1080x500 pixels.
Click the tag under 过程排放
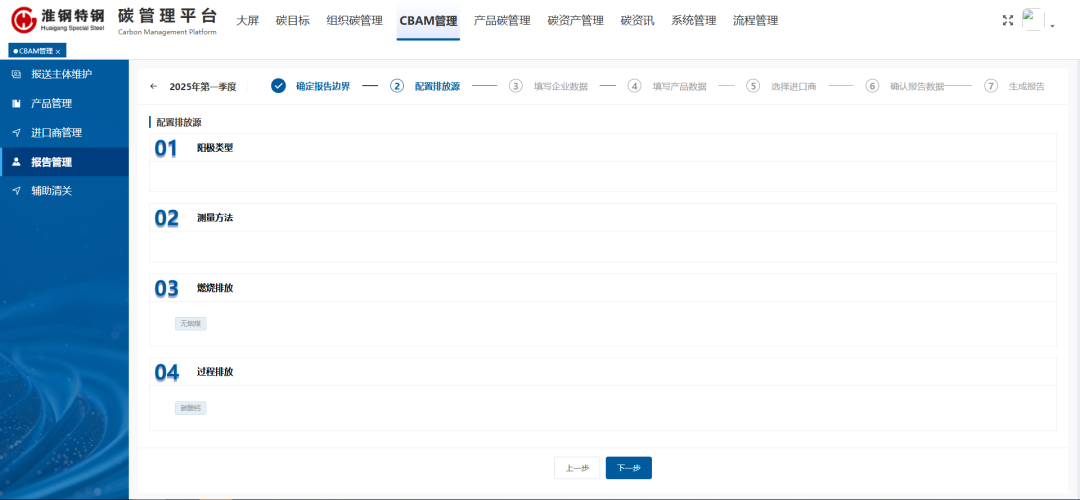(x=191, y=408)
